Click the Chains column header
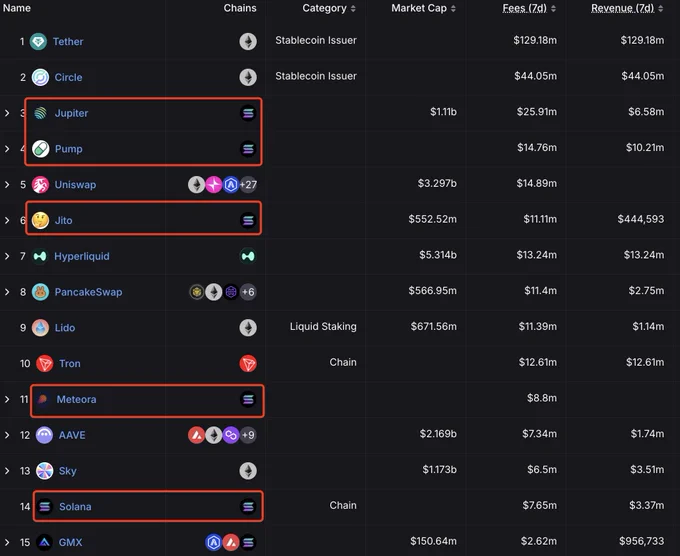The width and height of the screenshot is (680, 556). pyautogui.click(x=240, y=8)
